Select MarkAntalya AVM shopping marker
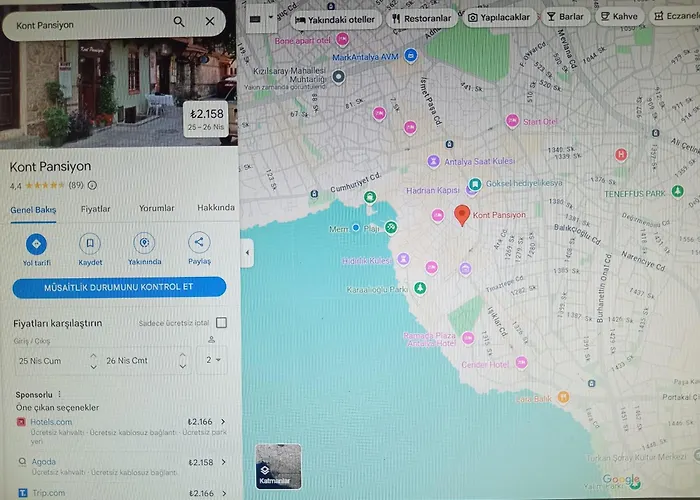 tap(410, 56)
